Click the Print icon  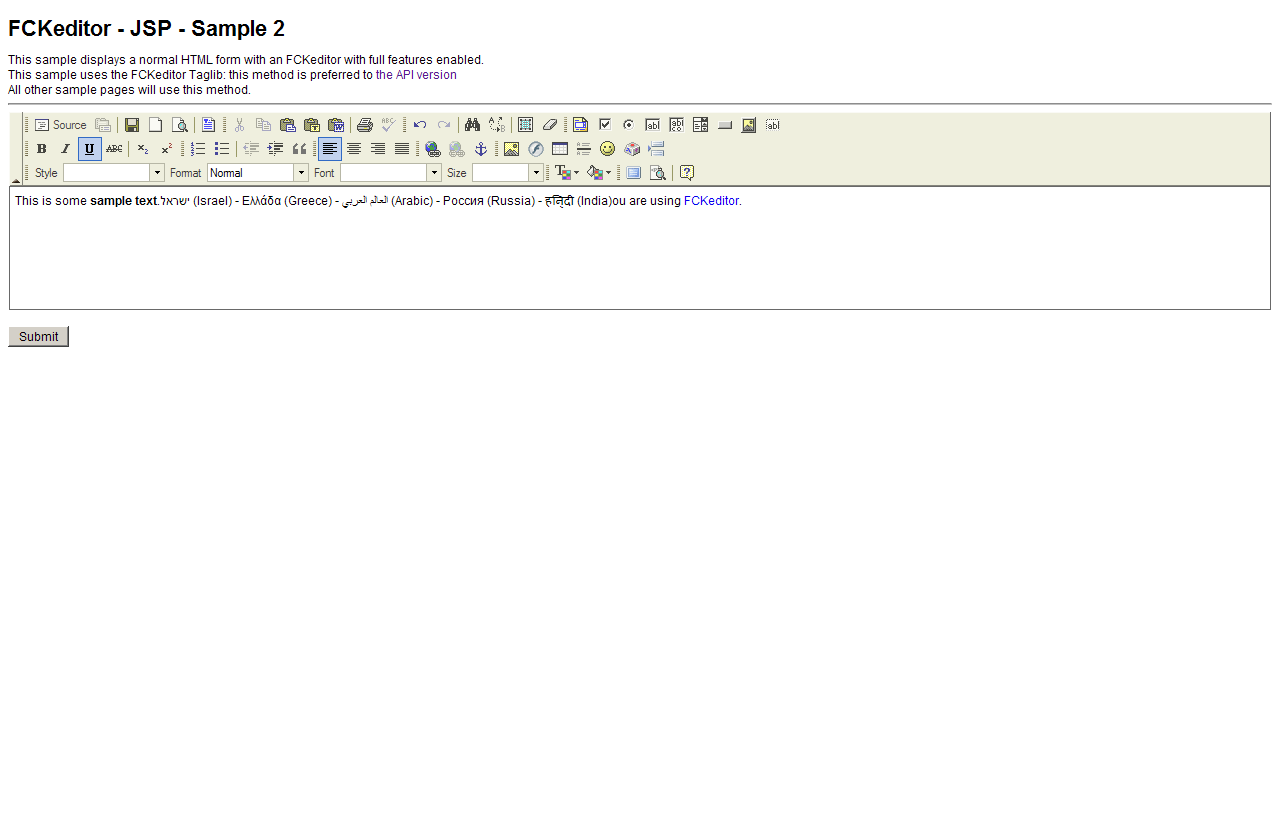click(365, 125)
